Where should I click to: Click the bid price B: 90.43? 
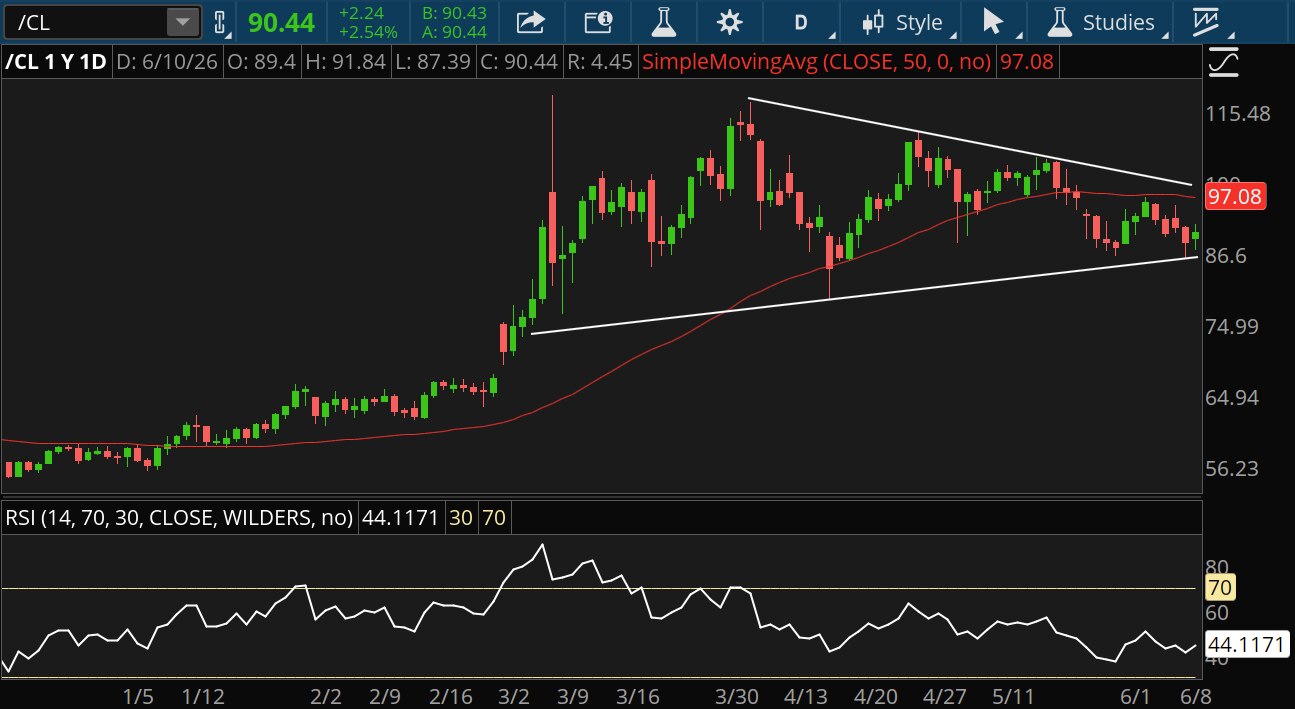coord(455,14)
